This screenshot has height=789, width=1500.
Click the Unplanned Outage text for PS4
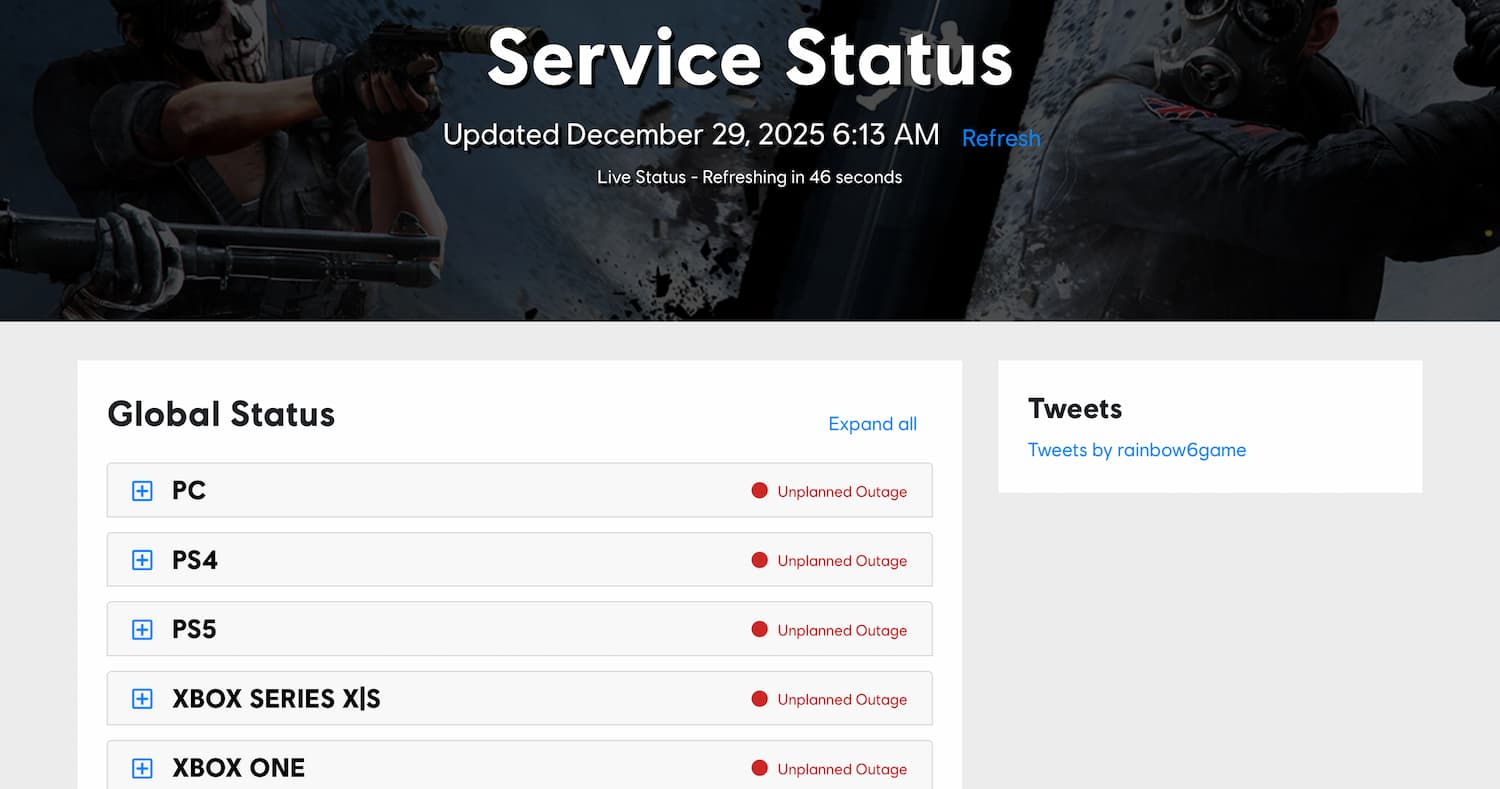[x=842, y=561]
